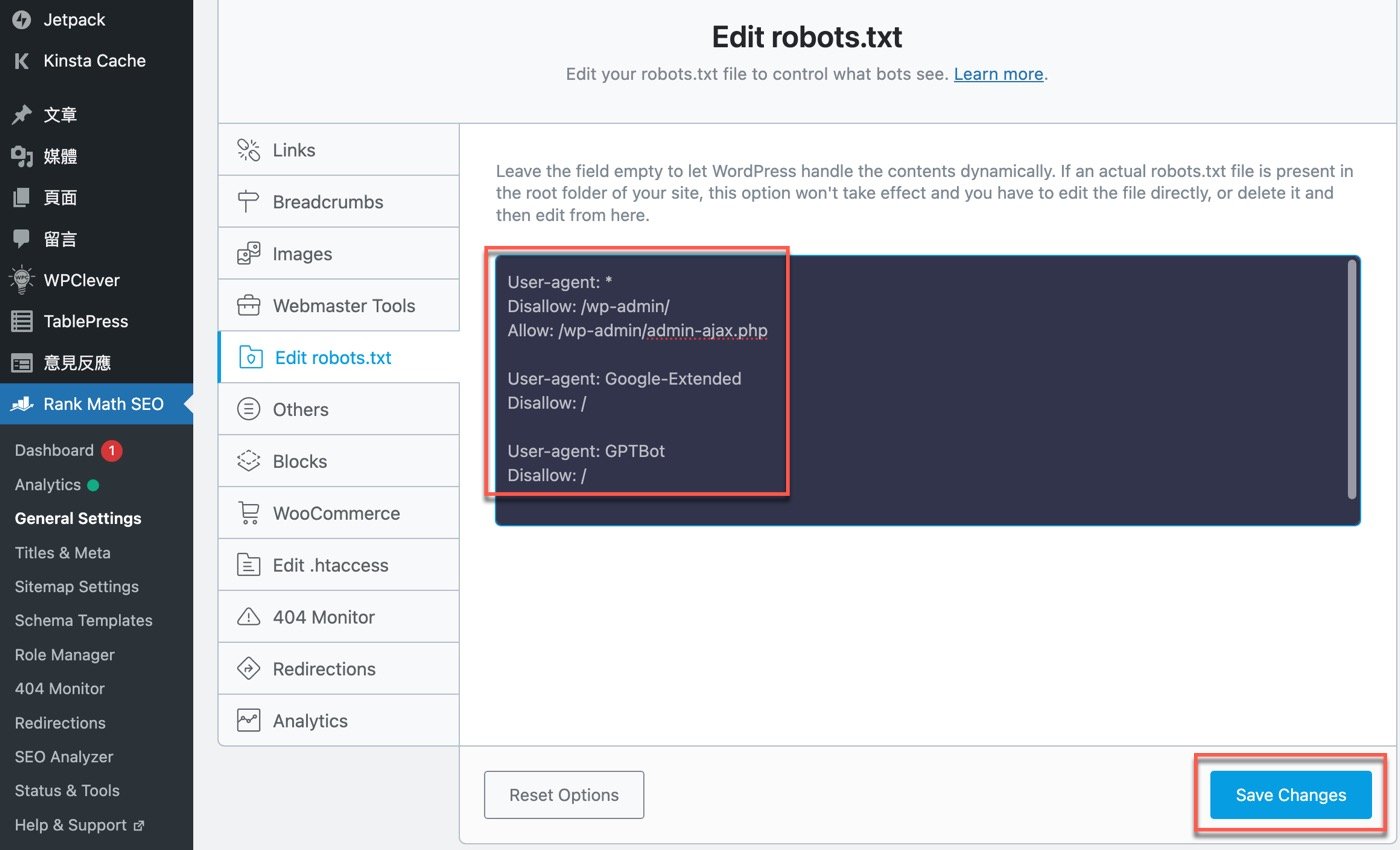Open the WooCommerce settings tab
The height and width of the screenshot is (850, 1400).
[339, 513]
